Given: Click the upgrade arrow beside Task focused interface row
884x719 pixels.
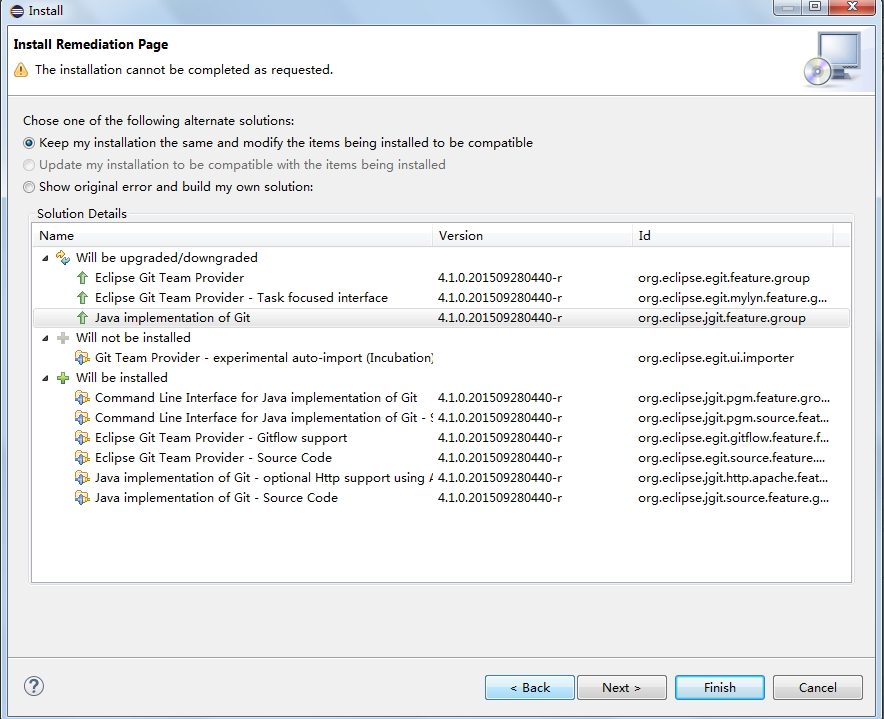Looking at the screenshot, I should pos(82,298).
